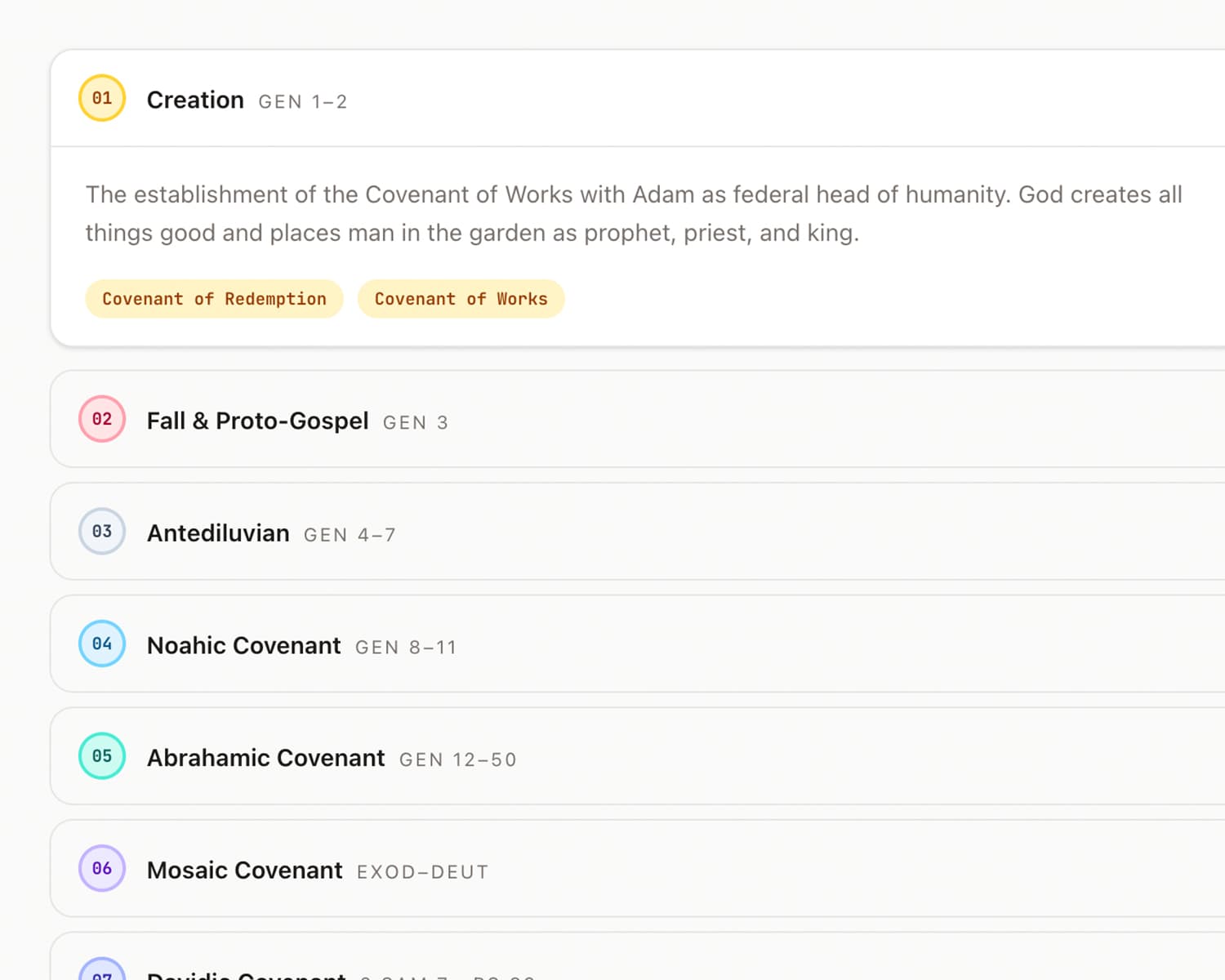Click the pink 02 badge for Fall

click(x=101, y=419)
